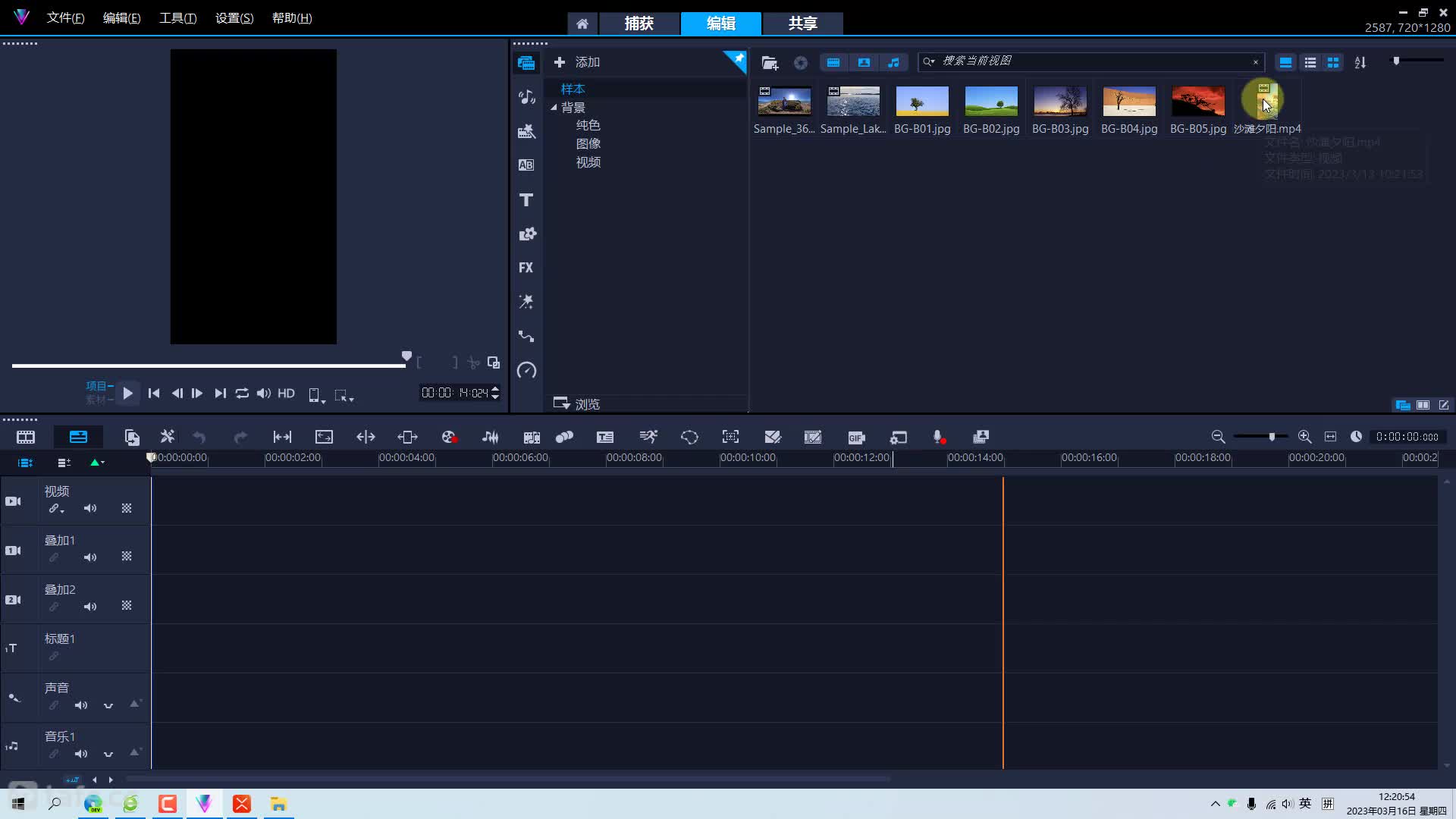This screenshot has height=819, width=1456.
Task: Open the Media library panel icon
Action: pos(526,63)
